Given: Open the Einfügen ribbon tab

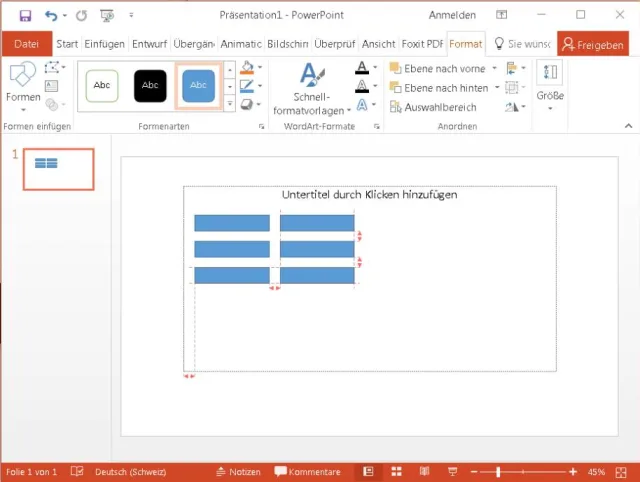Looking at the screenshot, I should [x=105, y=44].
